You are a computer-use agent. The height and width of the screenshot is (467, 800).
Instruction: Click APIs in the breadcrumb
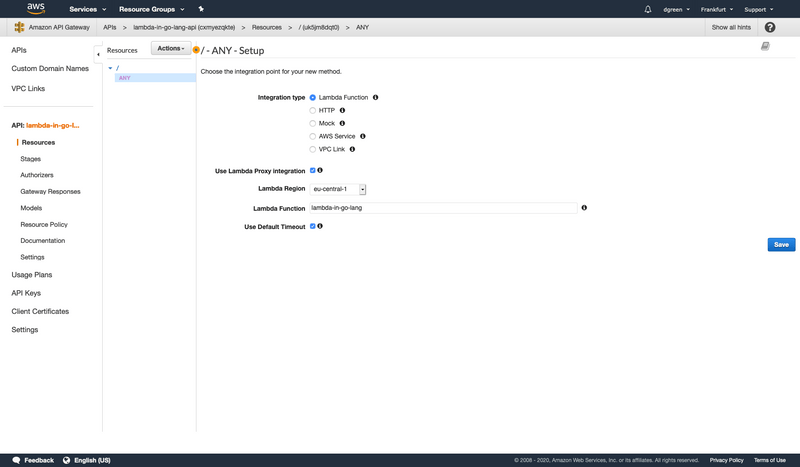point(110,27)
